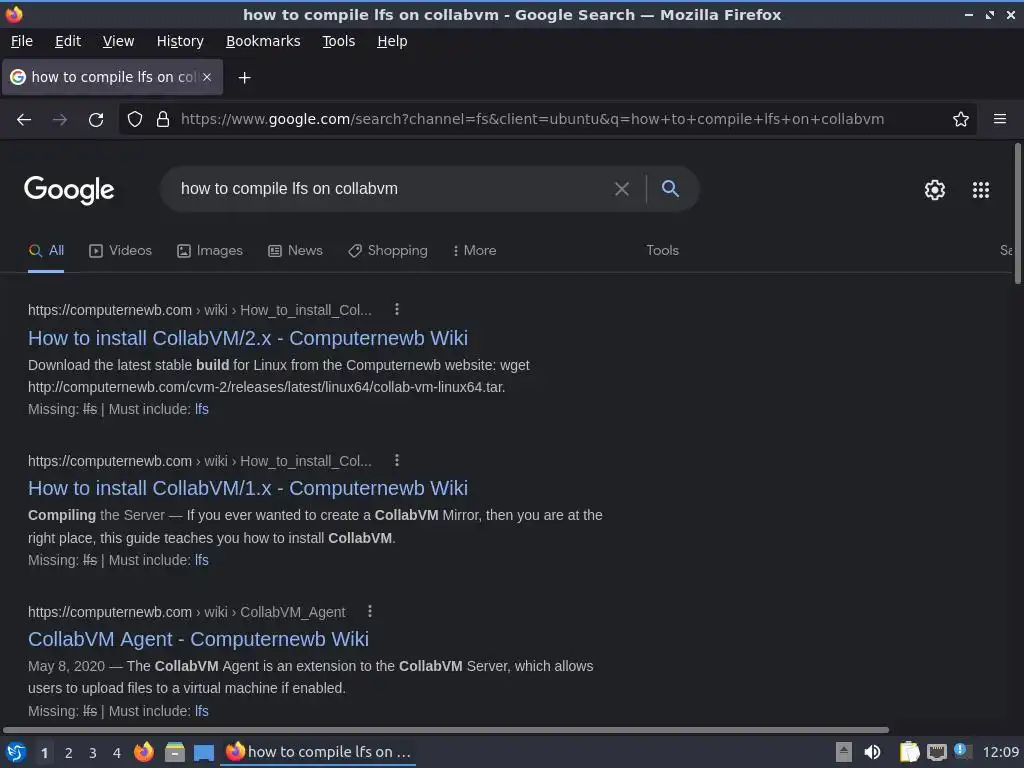Image resolution: width=1024 pixels, height=768 pixels.
Task: Open the update notifier tray icon
Action: pos(963,751)
